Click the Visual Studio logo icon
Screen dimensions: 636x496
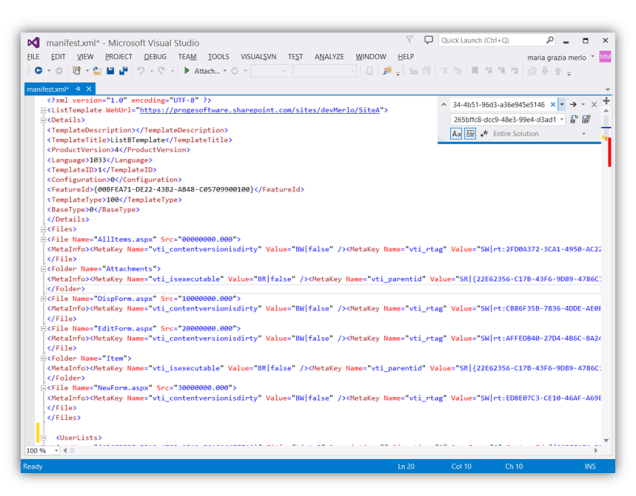pos(33,43)
